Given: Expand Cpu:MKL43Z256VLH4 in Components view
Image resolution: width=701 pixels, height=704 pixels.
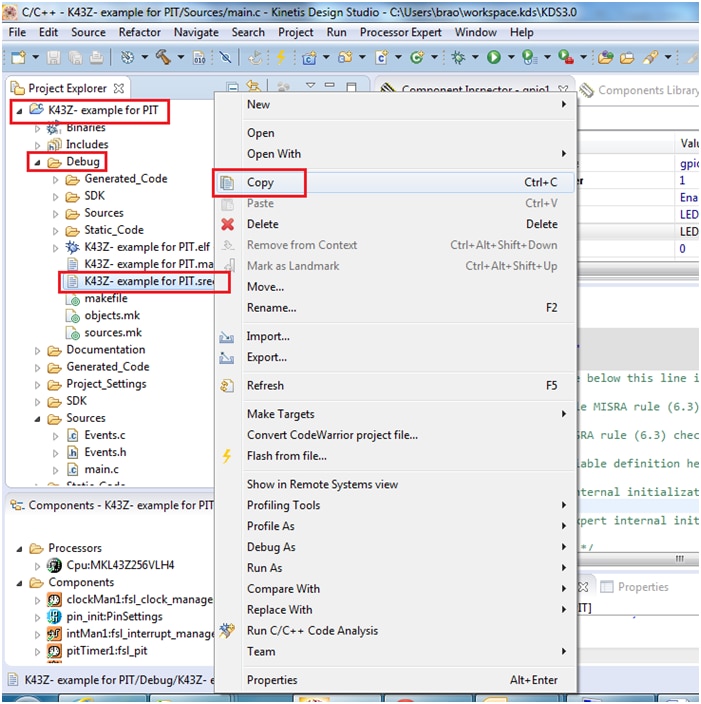Looking at the screenshot, I should (37, 566).
